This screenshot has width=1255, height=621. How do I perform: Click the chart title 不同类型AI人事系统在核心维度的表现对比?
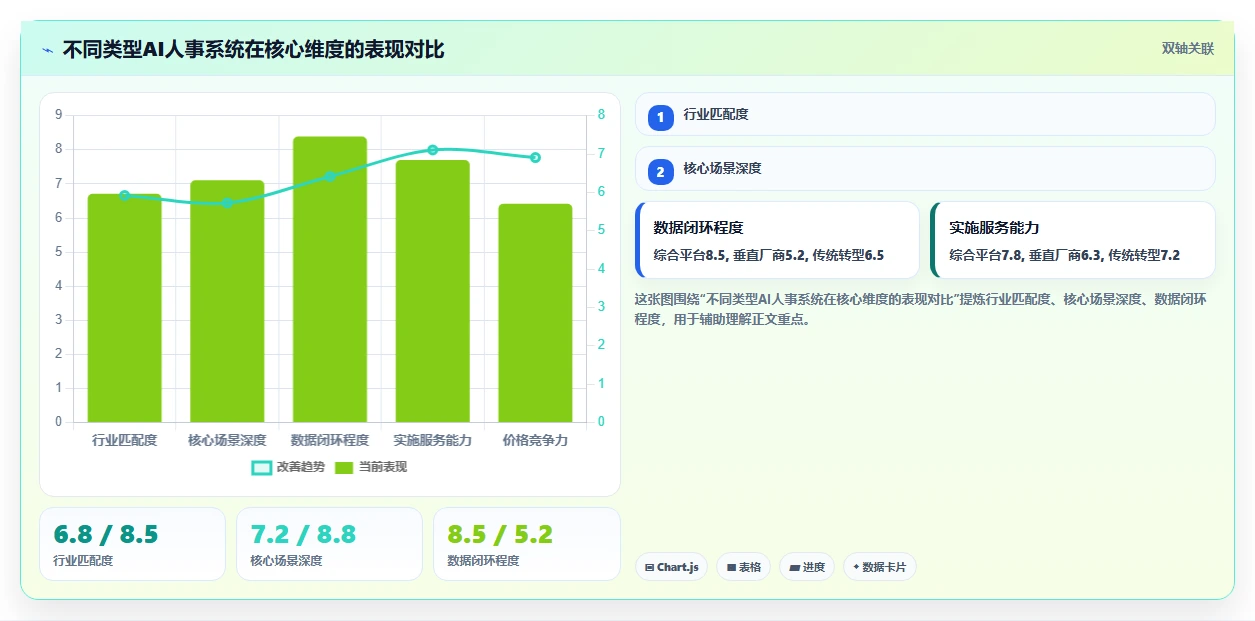tap(253, 50)
